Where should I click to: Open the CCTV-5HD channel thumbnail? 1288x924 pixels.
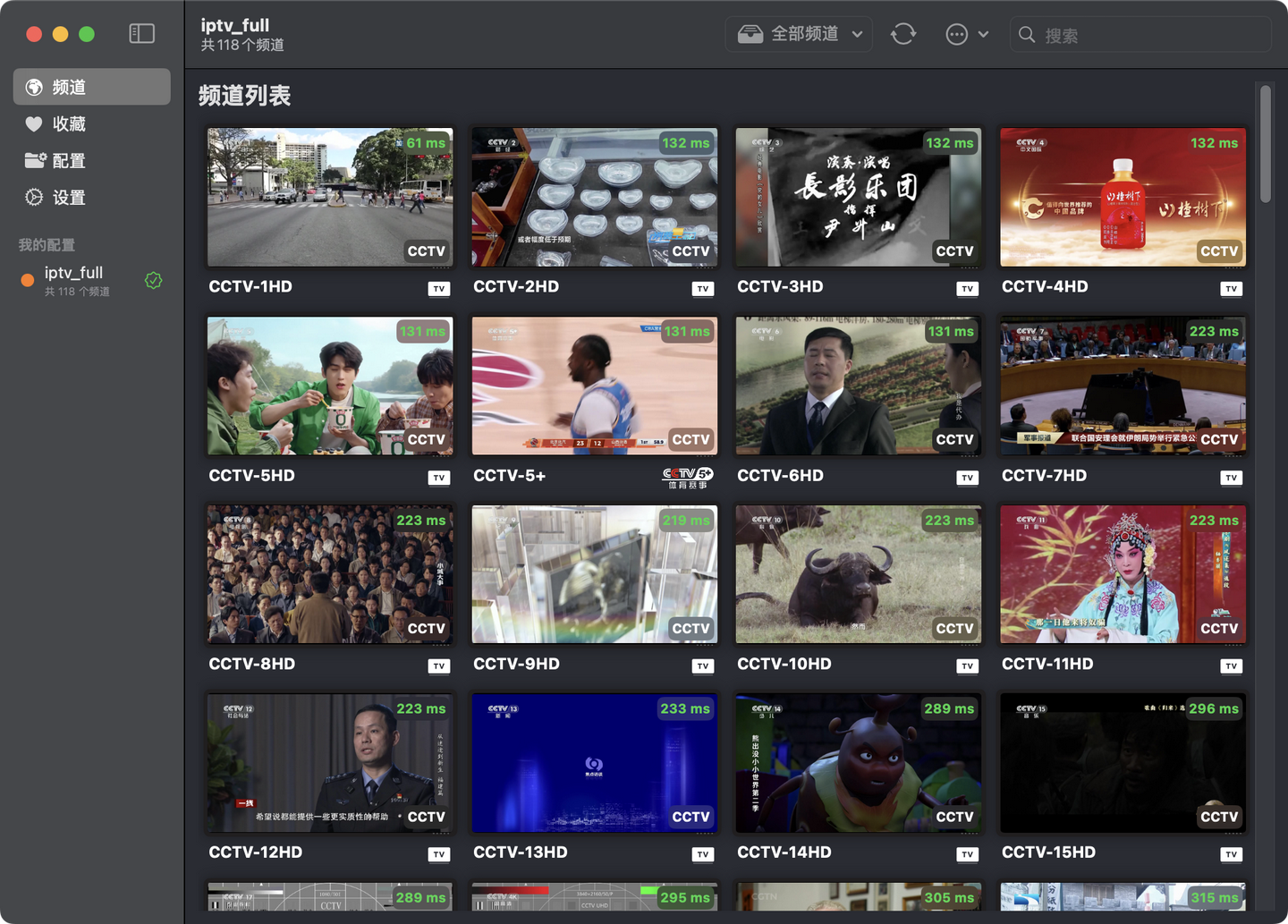pyautogui.click(x=330, y=386)
